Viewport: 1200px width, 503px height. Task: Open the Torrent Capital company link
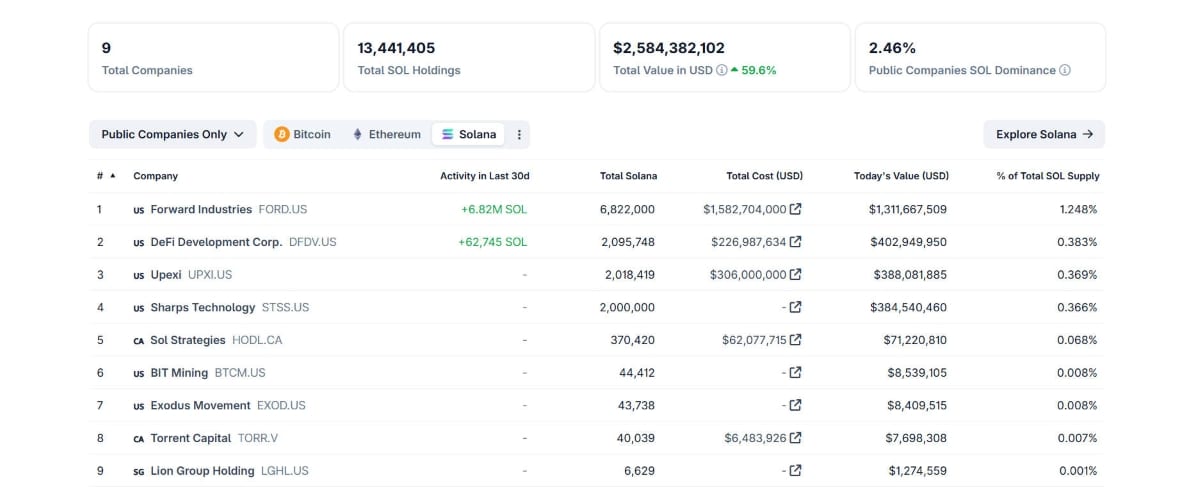pyautogui.click(x=191, y=438)
